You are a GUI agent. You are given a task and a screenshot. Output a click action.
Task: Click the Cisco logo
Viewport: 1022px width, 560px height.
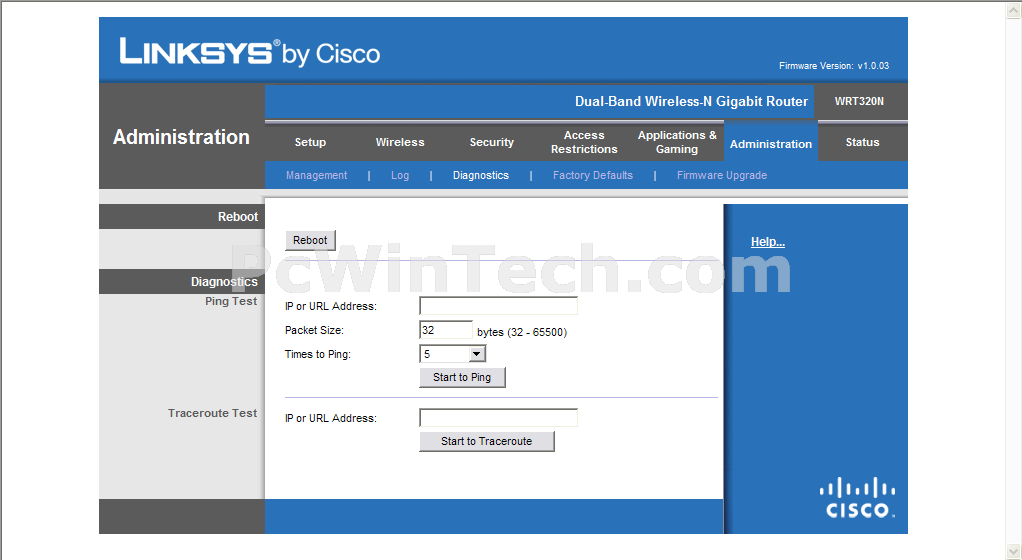pos(857,497)
